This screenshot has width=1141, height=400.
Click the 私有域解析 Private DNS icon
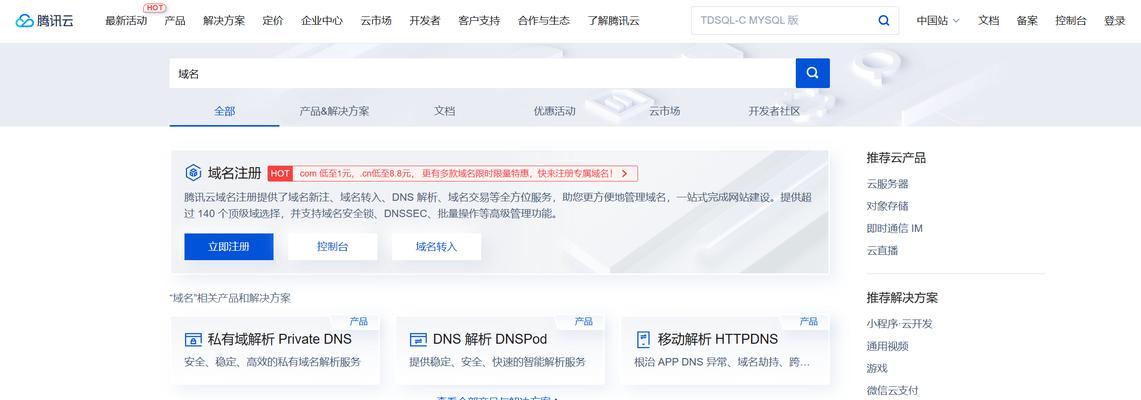[x=193, y=340]
